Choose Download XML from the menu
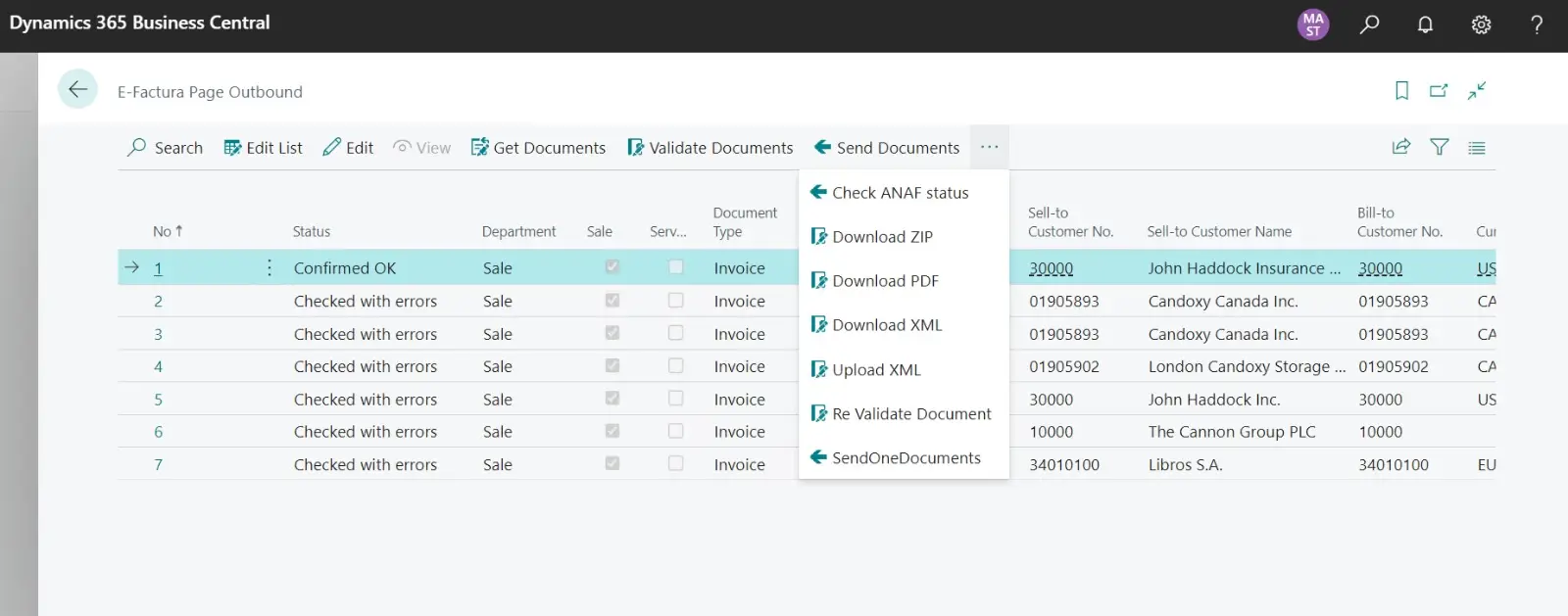The height and width of the screenshot is (616, 1568). 877,325
